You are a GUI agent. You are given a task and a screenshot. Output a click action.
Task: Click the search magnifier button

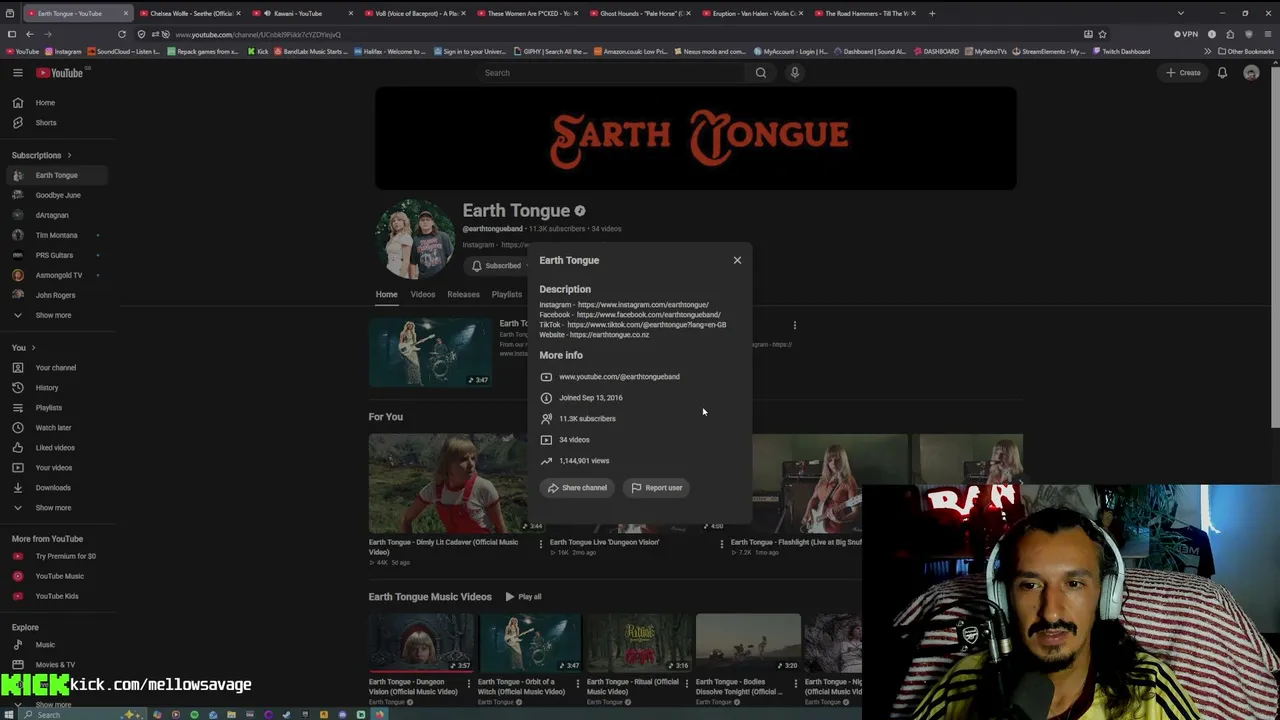[761, 73]
